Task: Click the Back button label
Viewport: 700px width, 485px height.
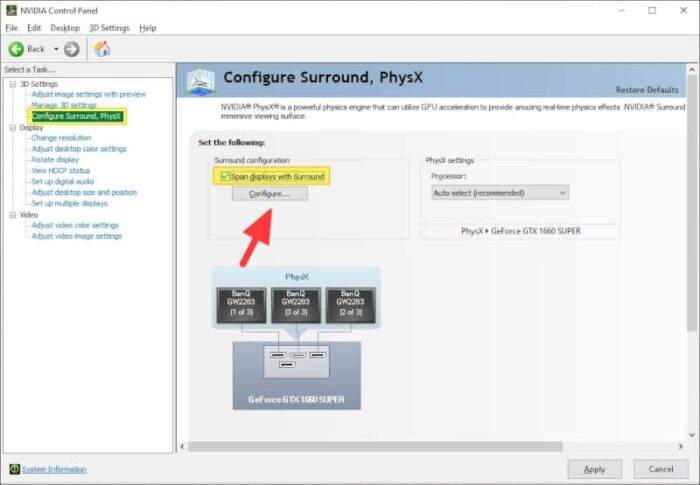Action: (36, 49)
